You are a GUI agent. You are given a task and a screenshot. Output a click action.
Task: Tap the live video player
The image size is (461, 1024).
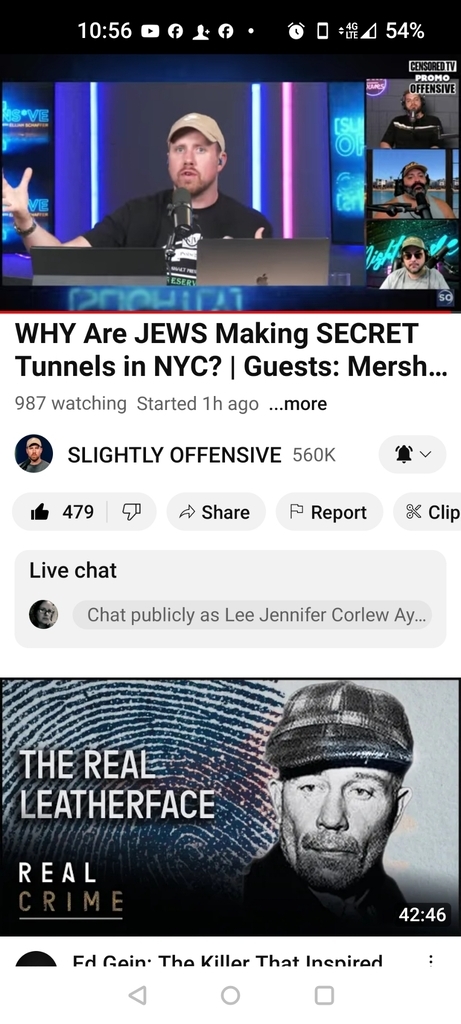[x=230, y=182]
